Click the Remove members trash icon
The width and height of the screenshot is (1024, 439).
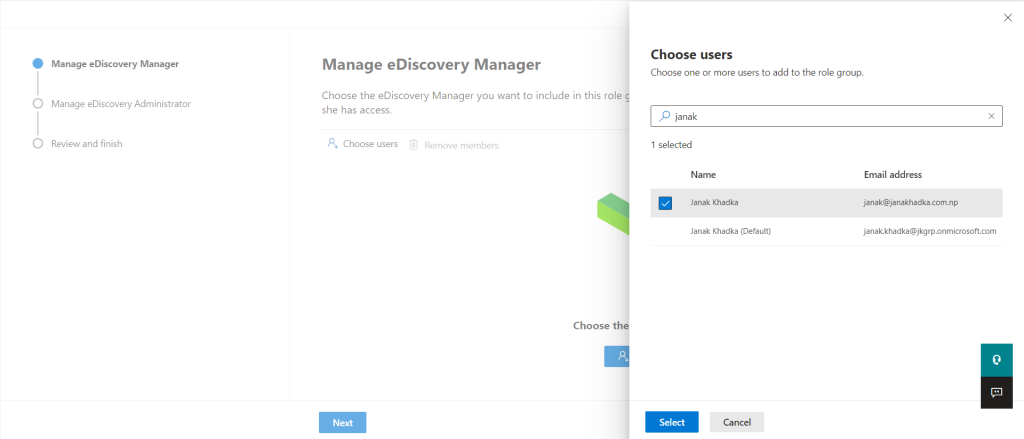tap(413, 145)
